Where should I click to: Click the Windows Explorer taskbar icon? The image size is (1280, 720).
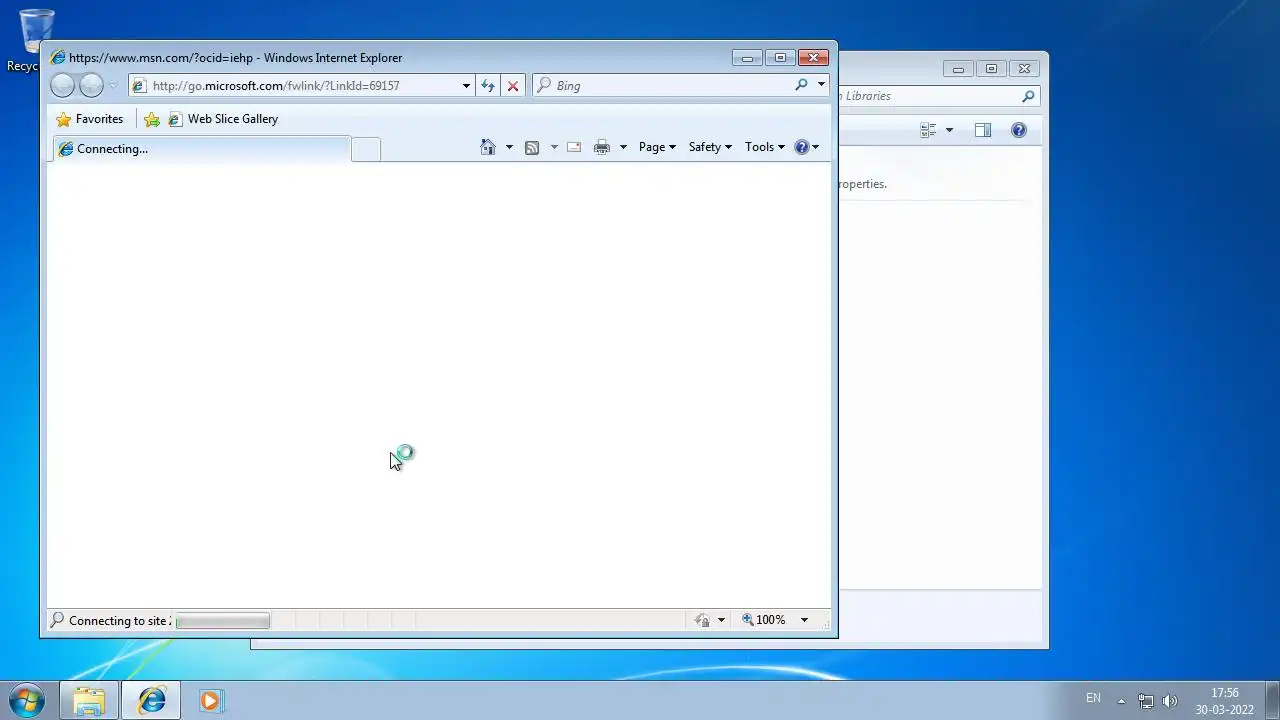click(x=89, y=701)
